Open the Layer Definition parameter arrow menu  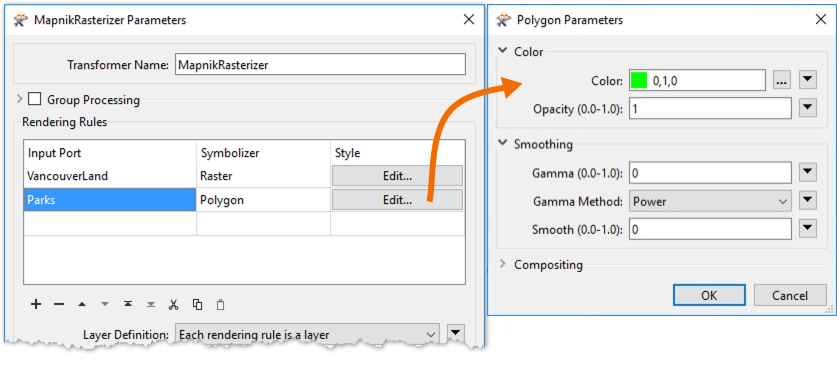pos(455,333)
